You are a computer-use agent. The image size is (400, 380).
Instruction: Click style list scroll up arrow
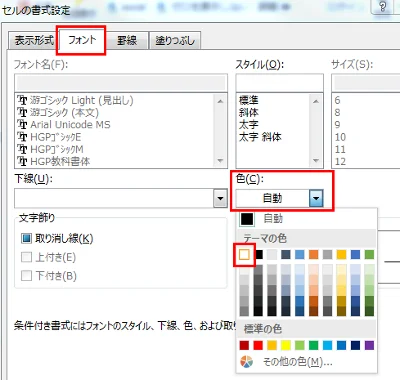(x=316, y=101)
